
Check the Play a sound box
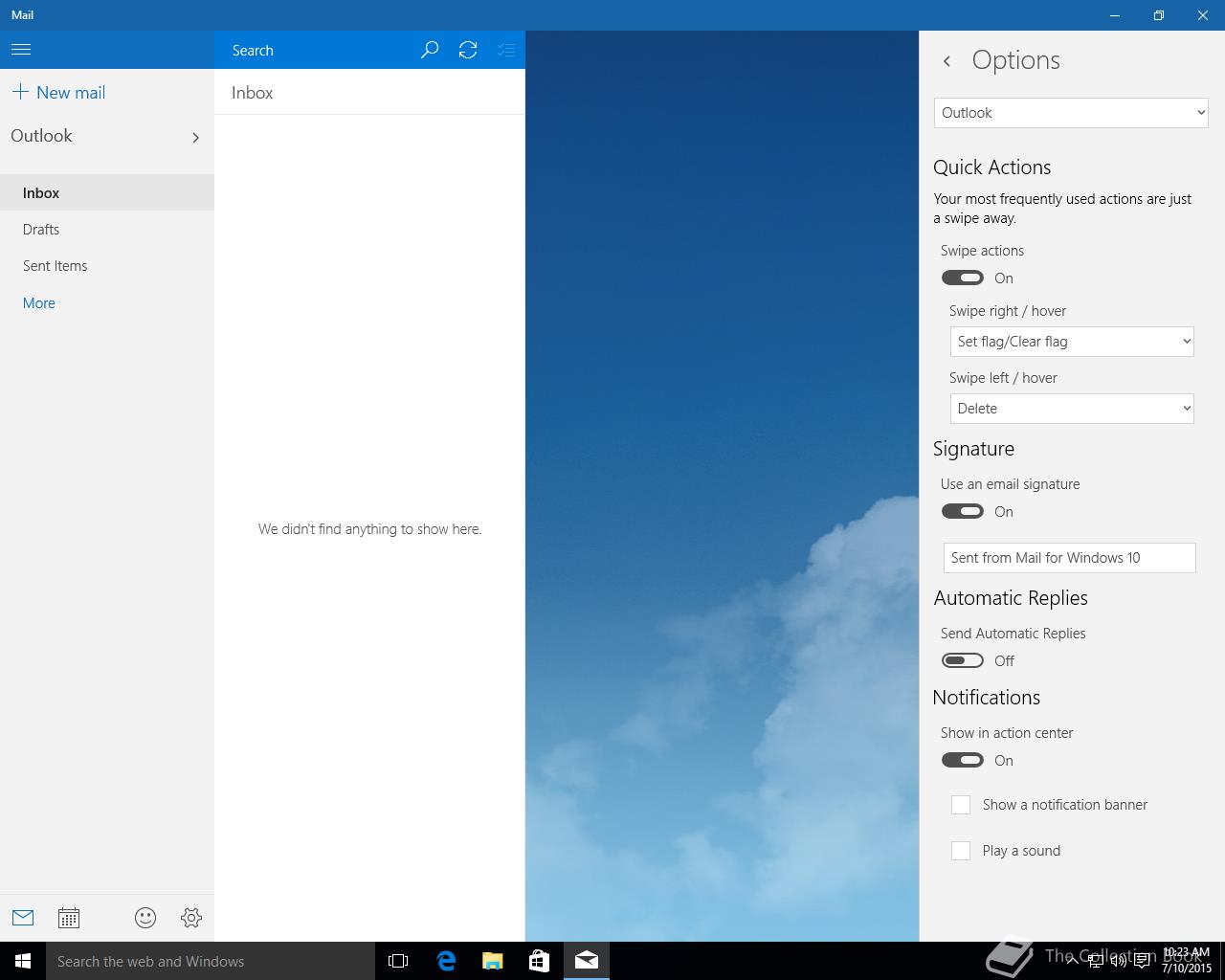tap(961, 851)
